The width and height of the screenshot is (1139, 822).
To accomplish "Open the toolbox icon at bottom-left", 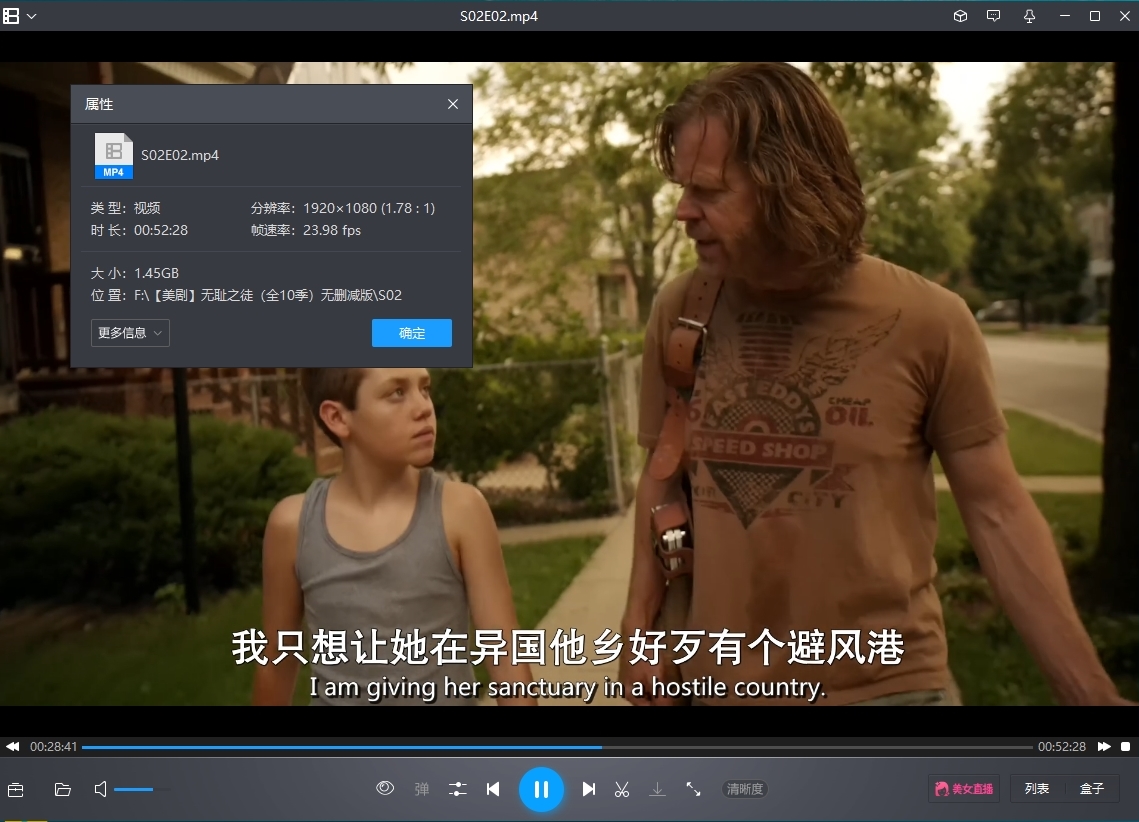I will click(x=15, y=789).
